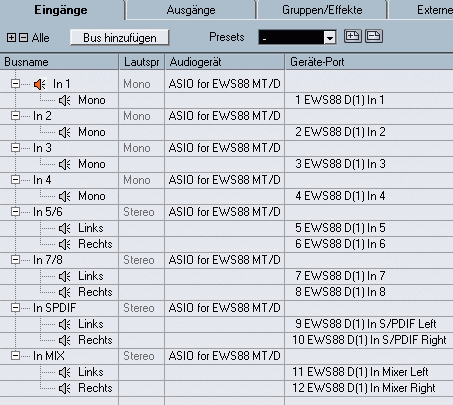
Task: Collapse the In SPDIF bus
Action: click(15, 308)
